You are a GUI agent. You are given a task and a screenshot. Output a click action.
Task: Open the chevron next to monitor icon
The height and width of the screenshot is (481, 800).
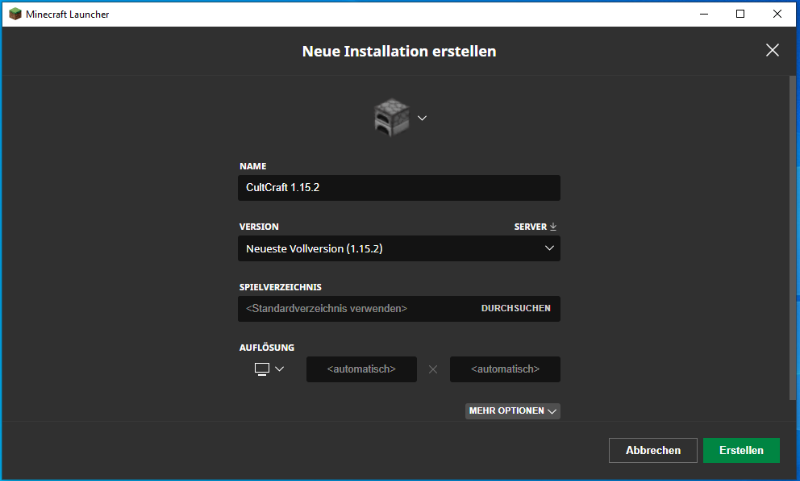(x=280, y=369)
